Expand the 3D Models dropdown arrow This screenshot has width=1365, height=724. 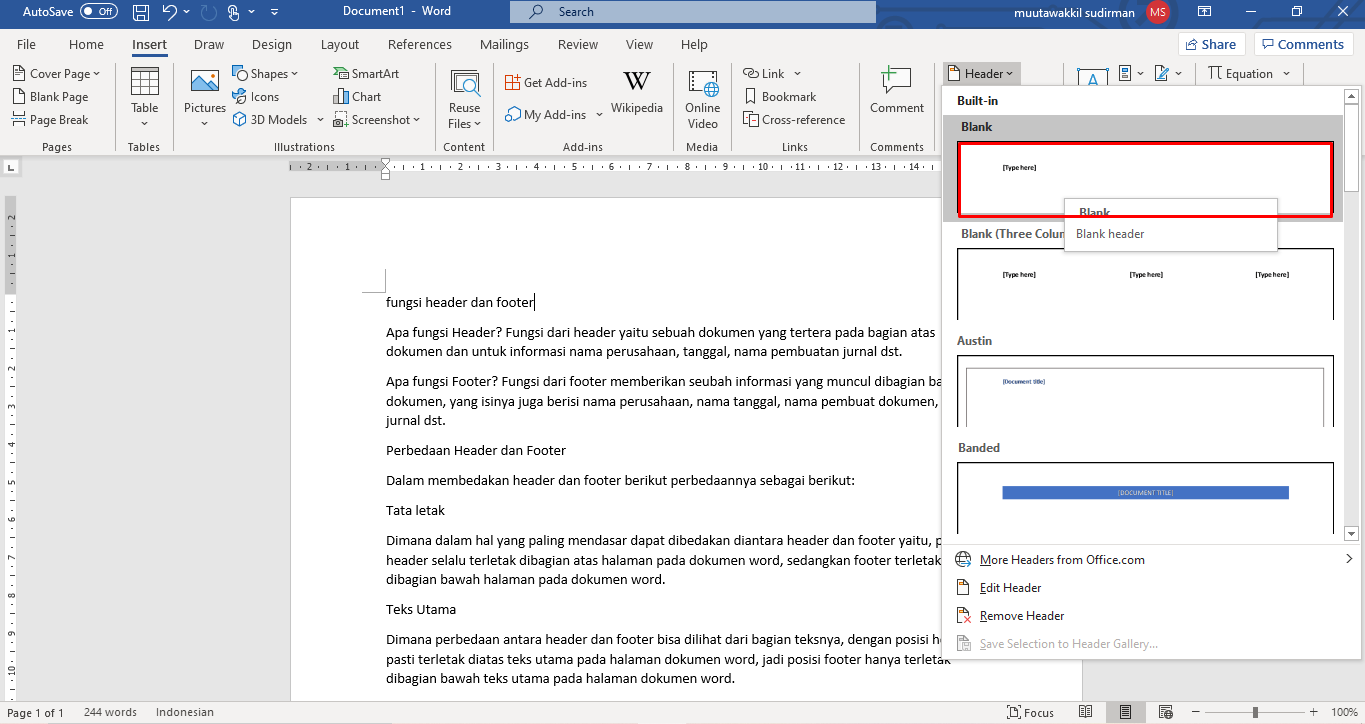click(x=320, y=119)
